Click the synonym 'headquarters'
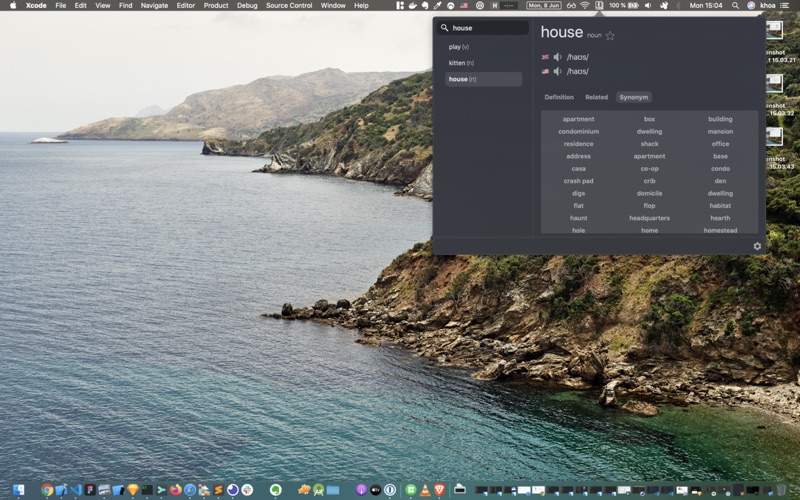Image resolution: width=800 pixels, height=500 pixels. click(x=649, y=218)
